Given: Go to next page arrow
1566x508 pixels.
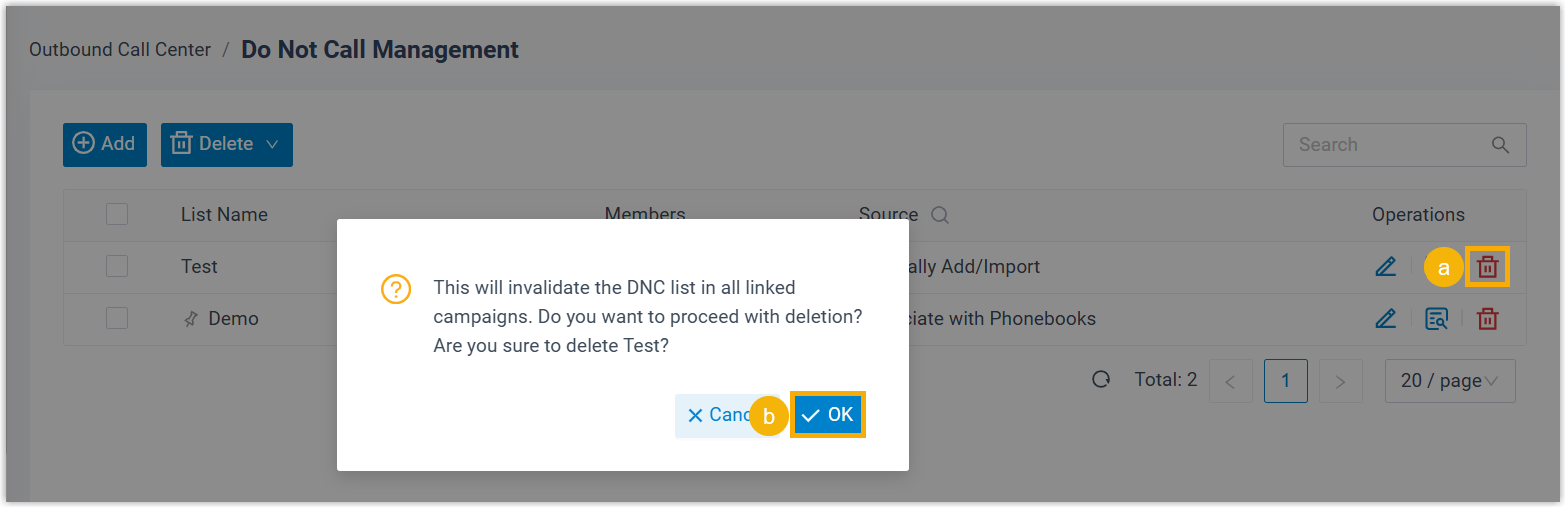Looking at the screenshot, I should [x=1341, y=381].
